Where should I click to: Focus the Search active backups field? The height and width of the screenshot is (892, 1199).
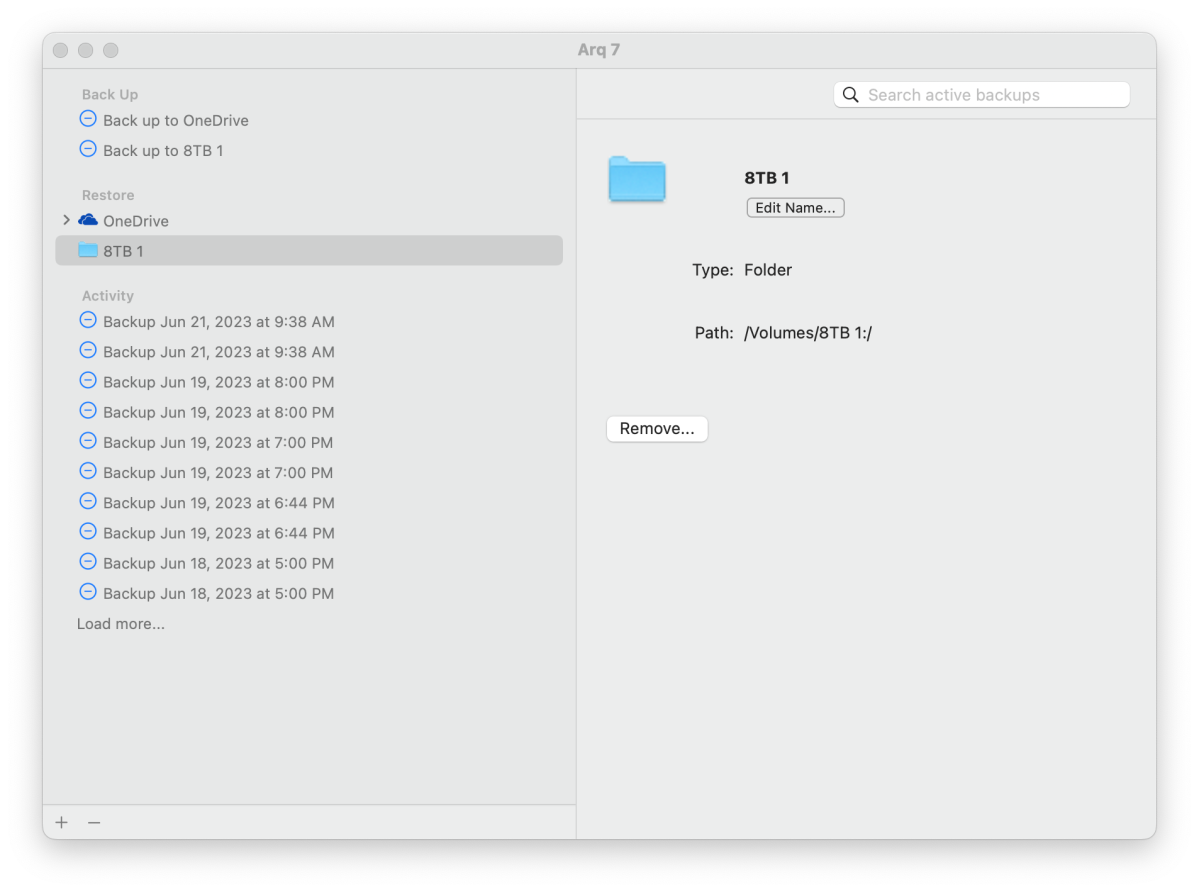pos(990,95)
